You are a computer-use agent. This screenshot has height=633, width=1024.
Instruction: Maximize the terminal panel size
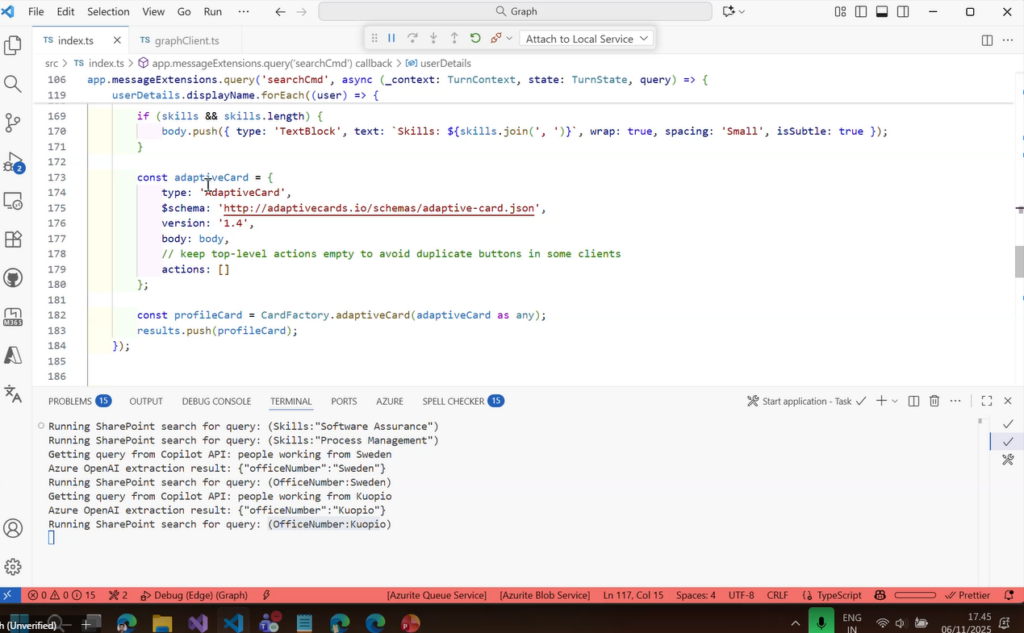(x=986, y=401)
